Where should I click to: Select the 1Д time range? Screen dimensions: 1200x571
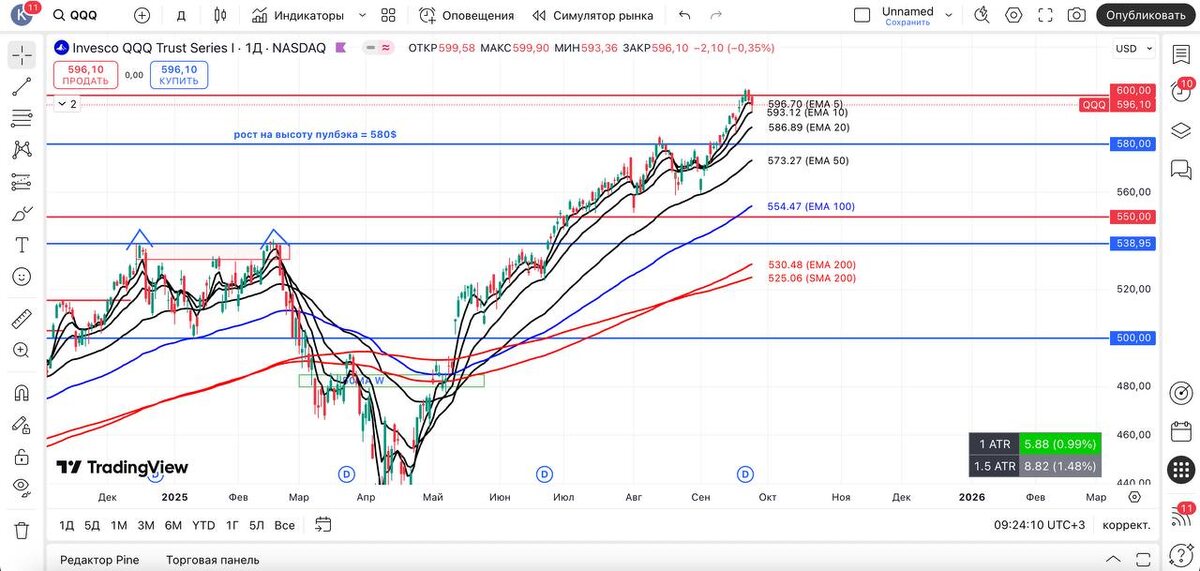(x=67, y=525)
